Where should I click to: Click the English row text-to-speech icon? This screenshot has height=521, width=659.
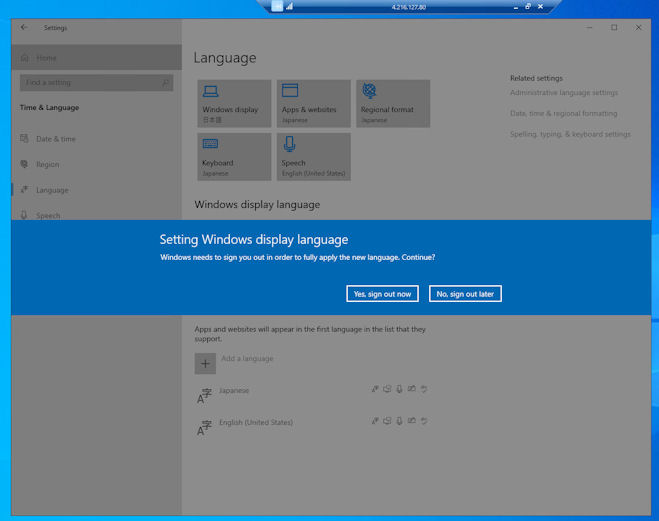387,421
